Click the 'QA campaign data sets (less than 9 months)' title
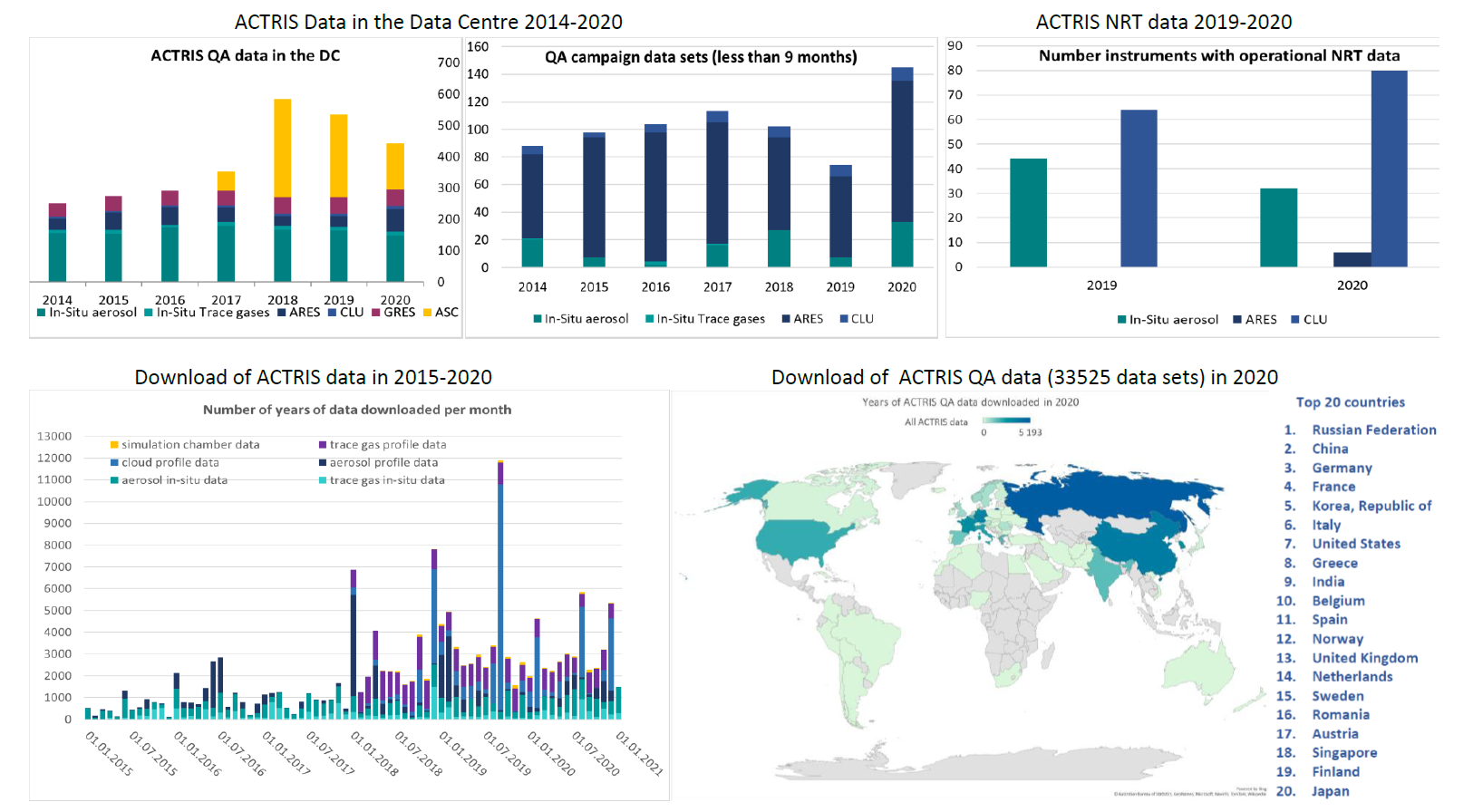Viewport: 1483px width, 812px height. pyautogui.click(x=701, y=57)
